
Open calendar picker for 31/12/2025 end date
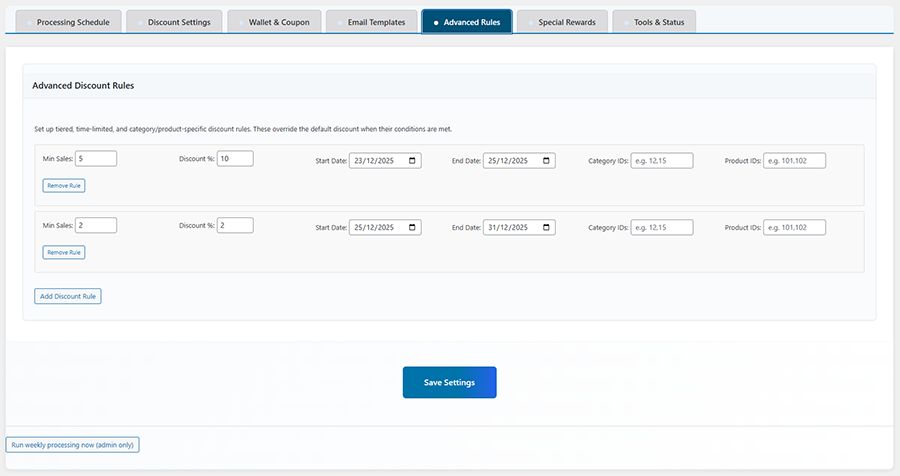coord(546,227)
